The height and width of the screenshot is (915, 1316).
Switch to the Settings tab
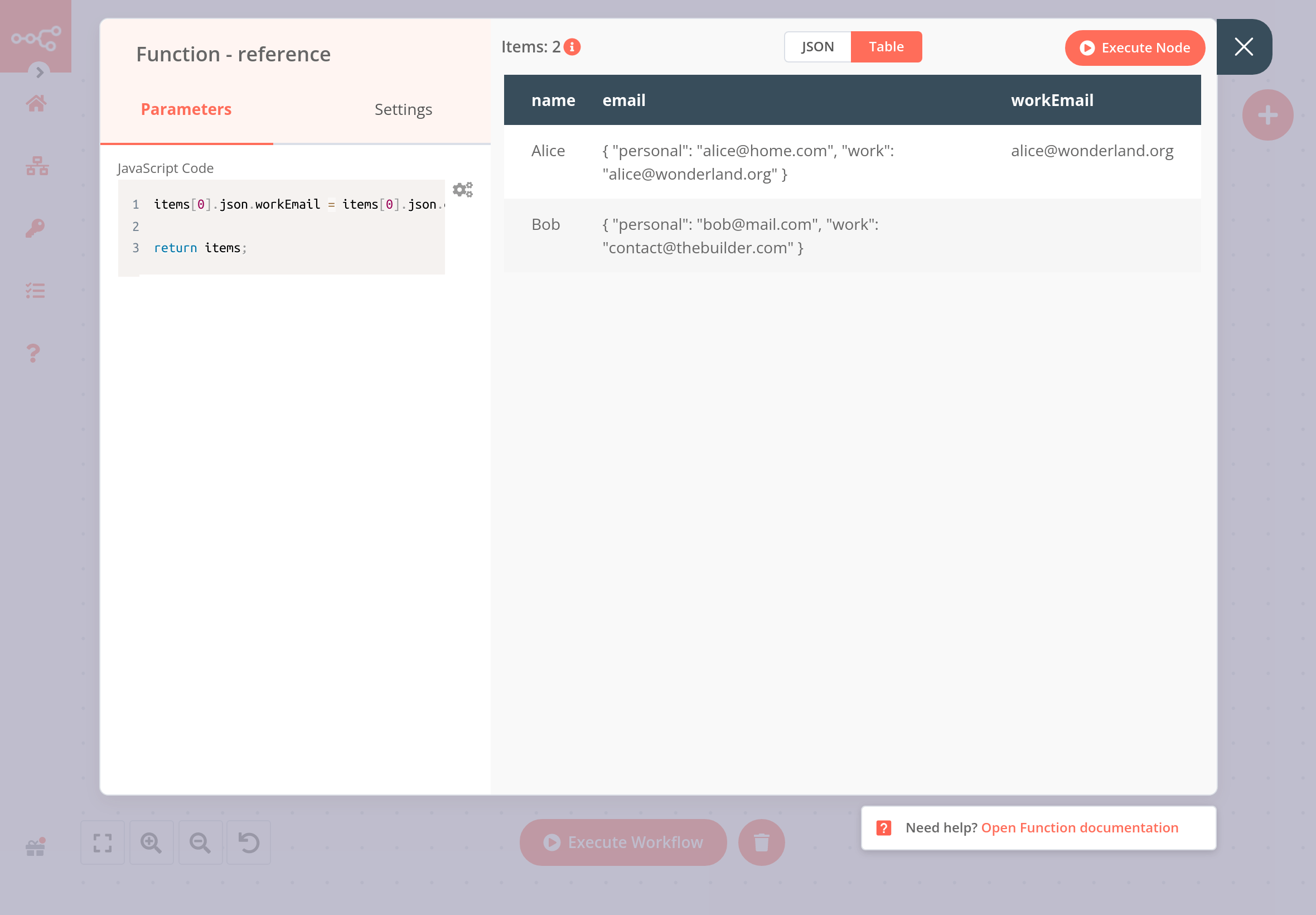tap(403, 109)
